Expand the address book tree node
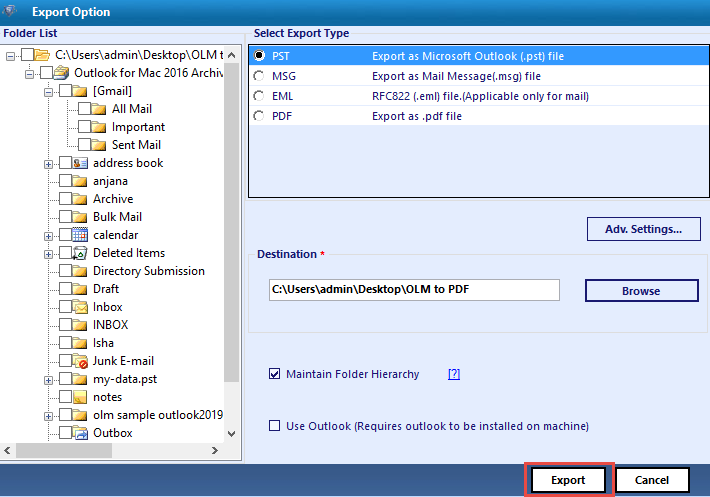Image resolution: width=710 pixels, height=497 pixels. pyautogui.click(x=48, y=164)
